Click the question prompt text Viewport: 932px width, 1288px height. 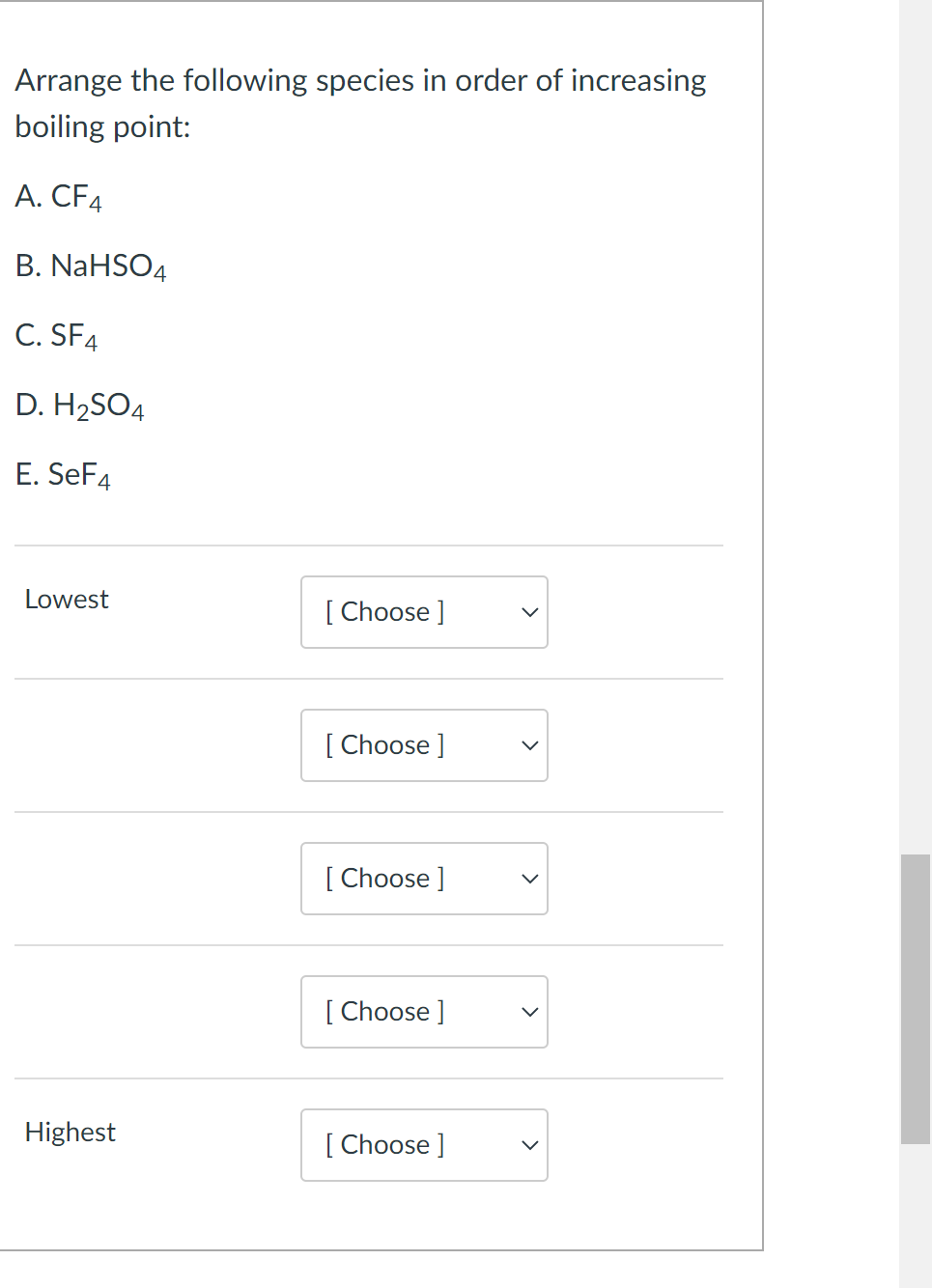(360, 102)
